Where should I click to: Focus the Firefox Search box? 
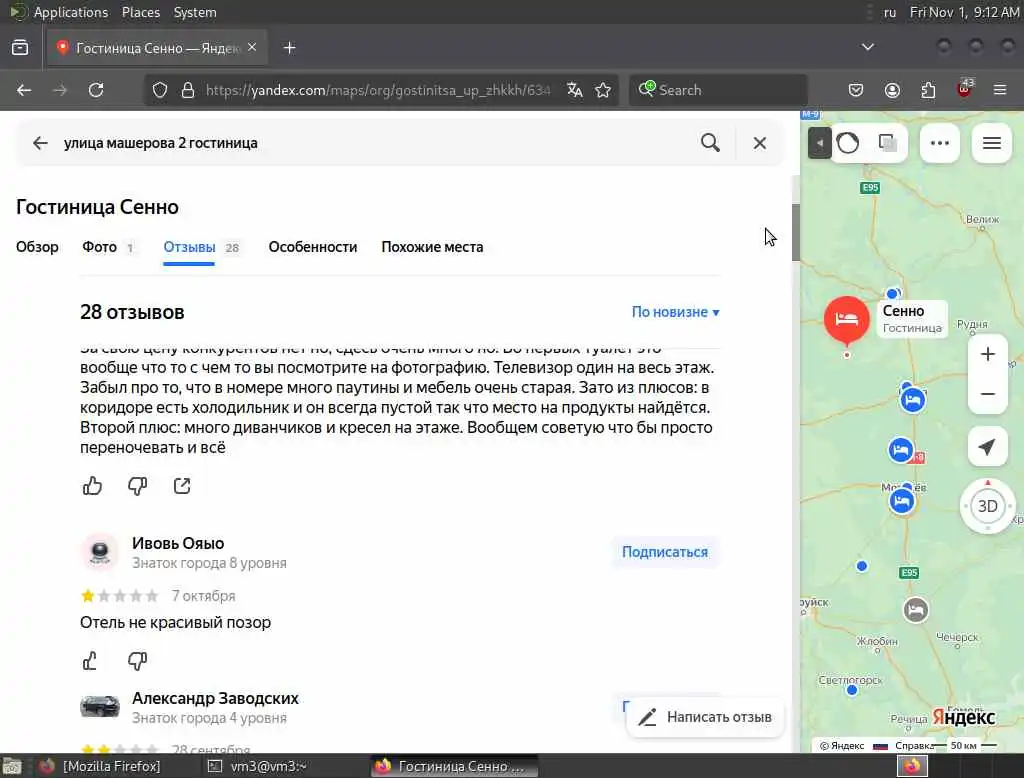click(x=718, y=90)
